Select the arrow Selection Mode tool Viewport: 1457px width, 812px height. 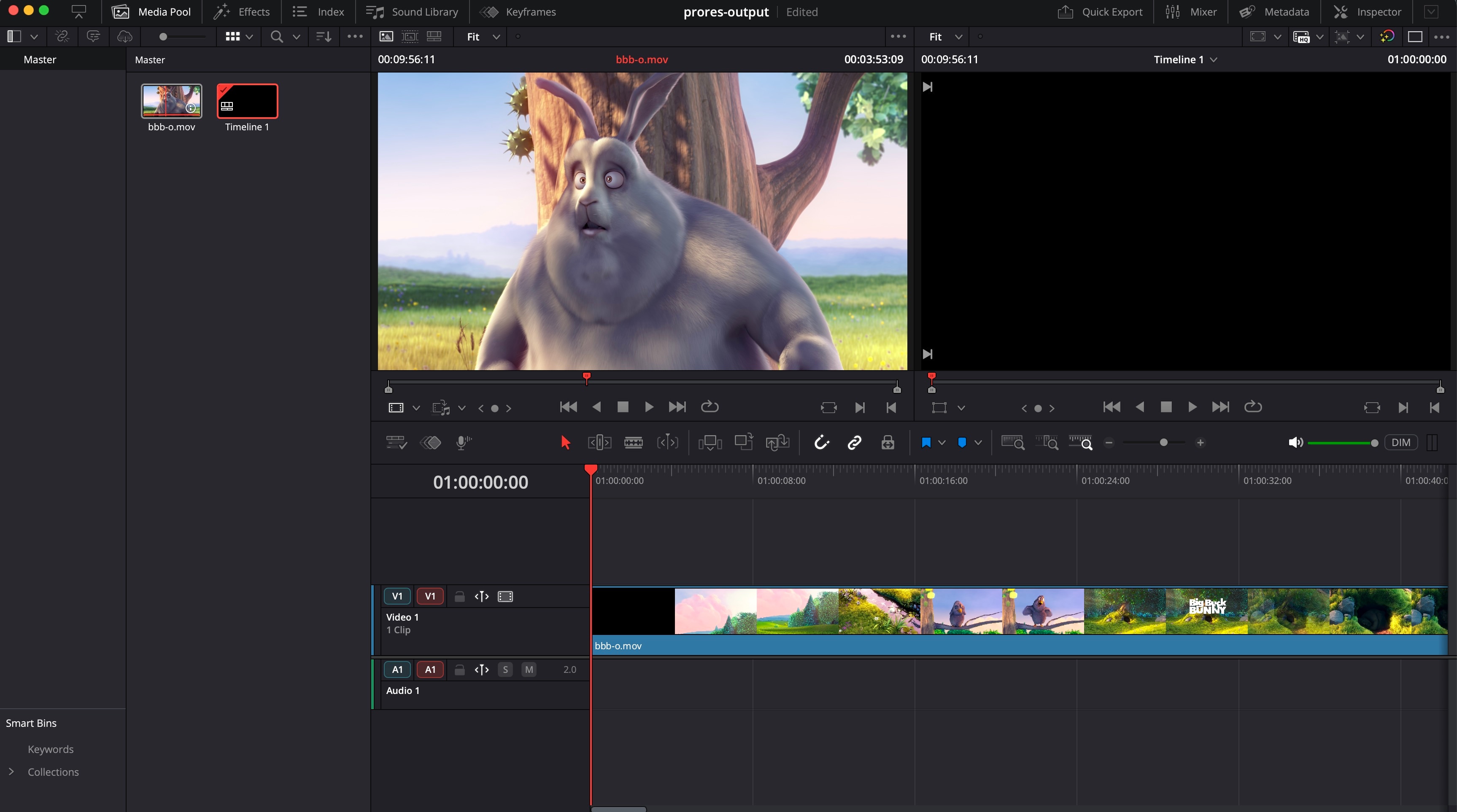(x=565, y=442)
